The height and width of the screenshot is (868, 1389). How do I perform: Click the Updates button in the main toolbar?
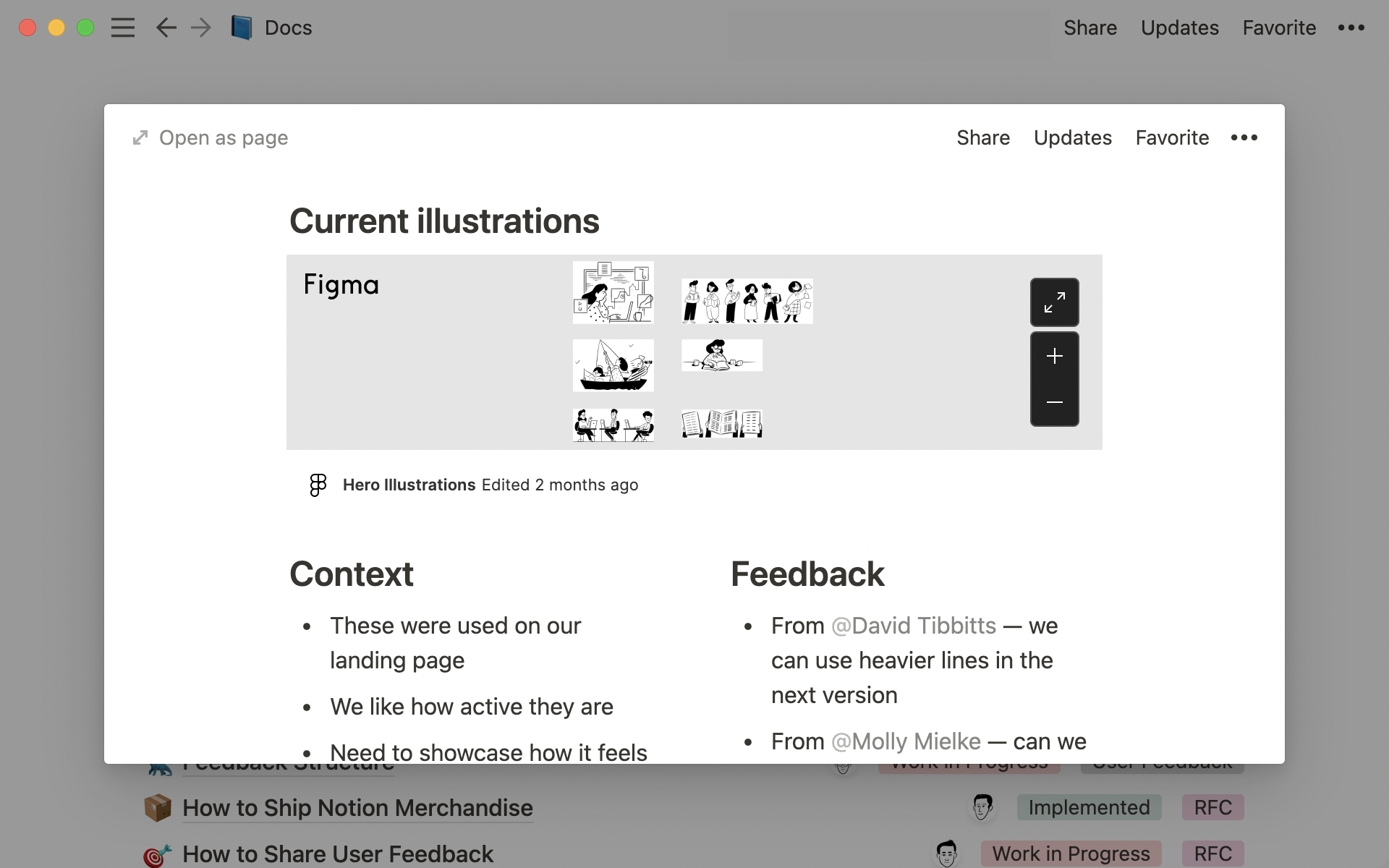(1179, 26)
